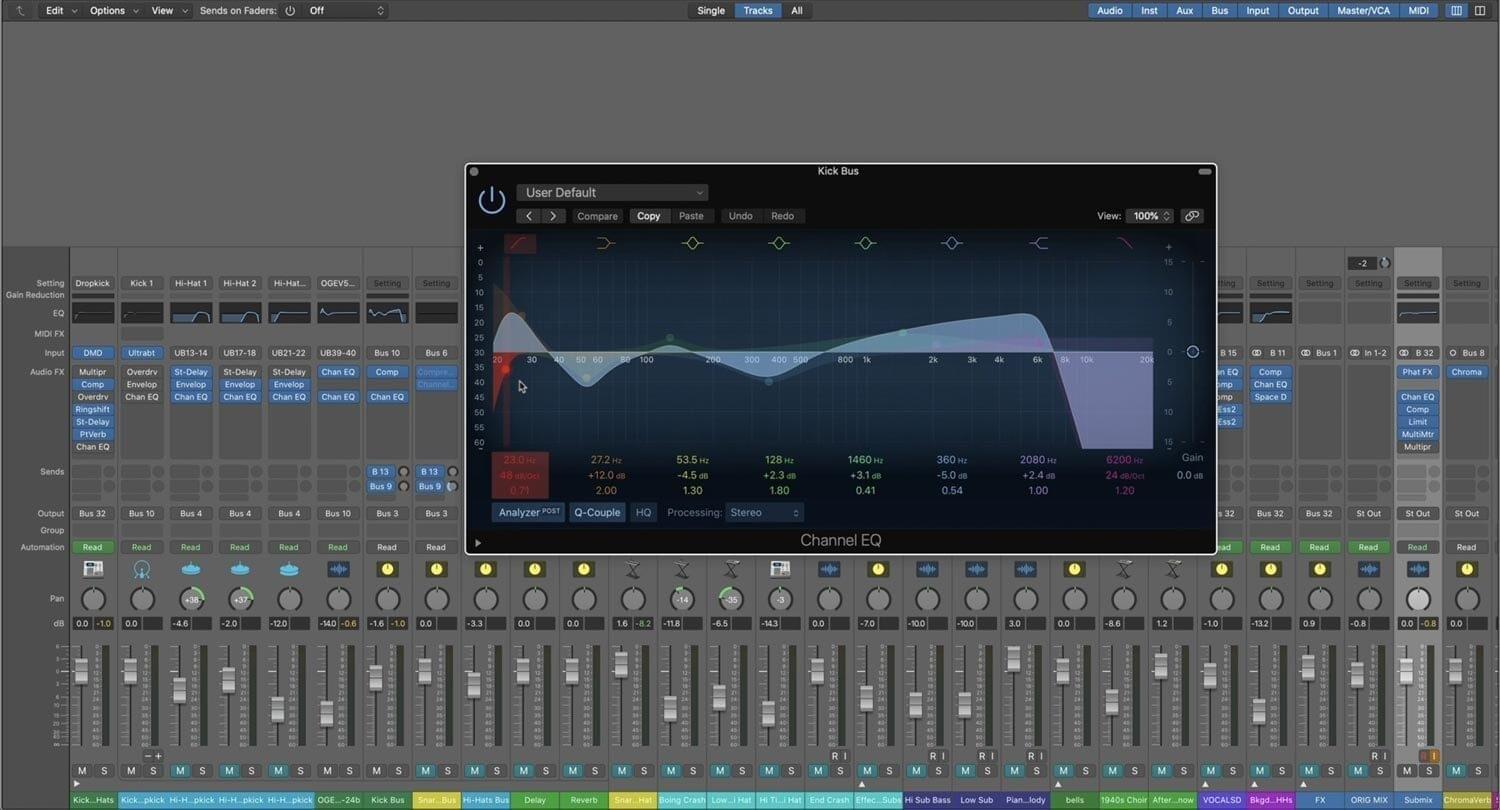Image resolution: width=1500 pixels, height=810 pixels.
Task: Click Compare button in Channel EQ
Action: click(597, 216)
